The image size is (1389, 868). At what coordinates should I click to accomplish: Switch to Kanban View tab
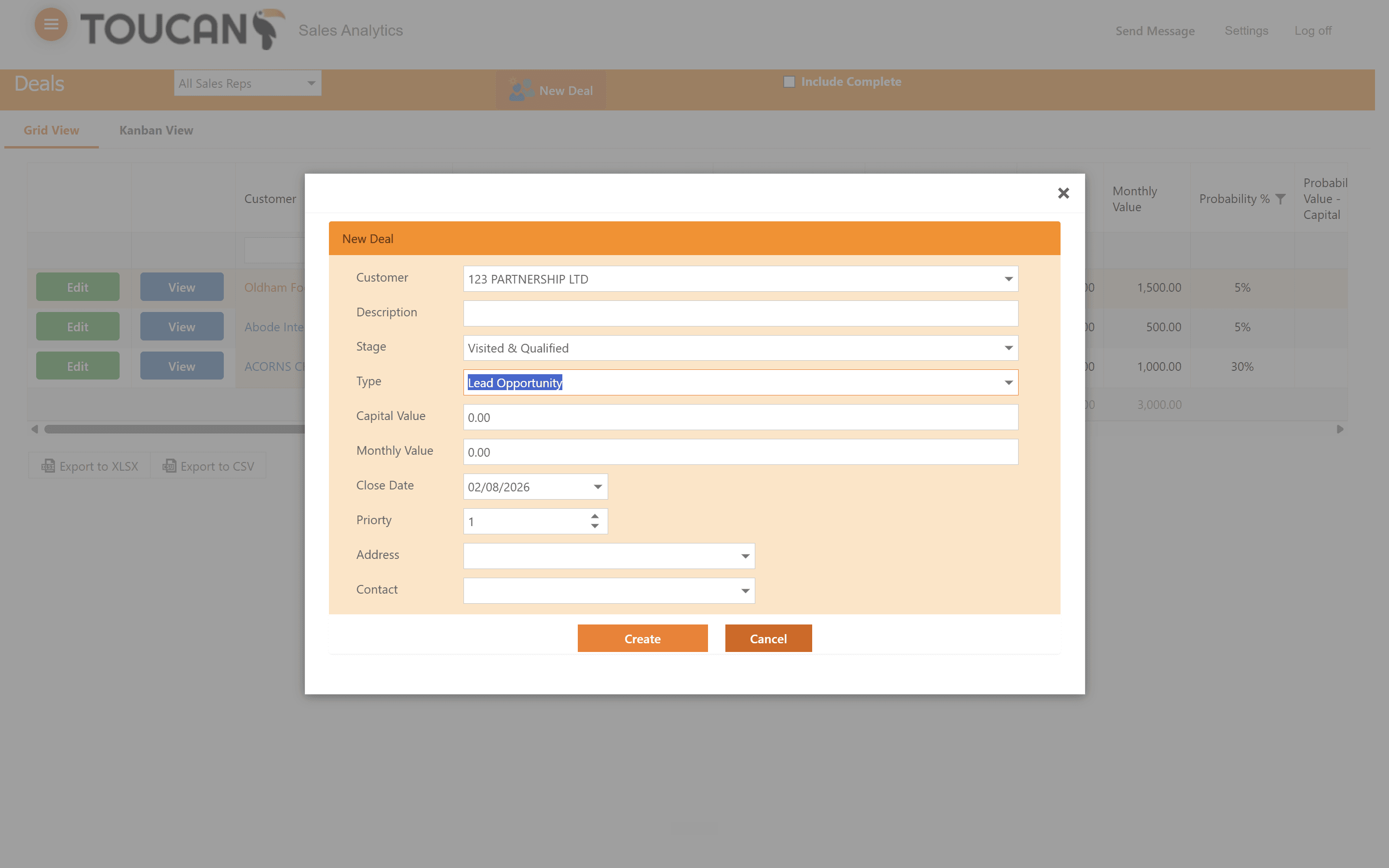point(156,130)
